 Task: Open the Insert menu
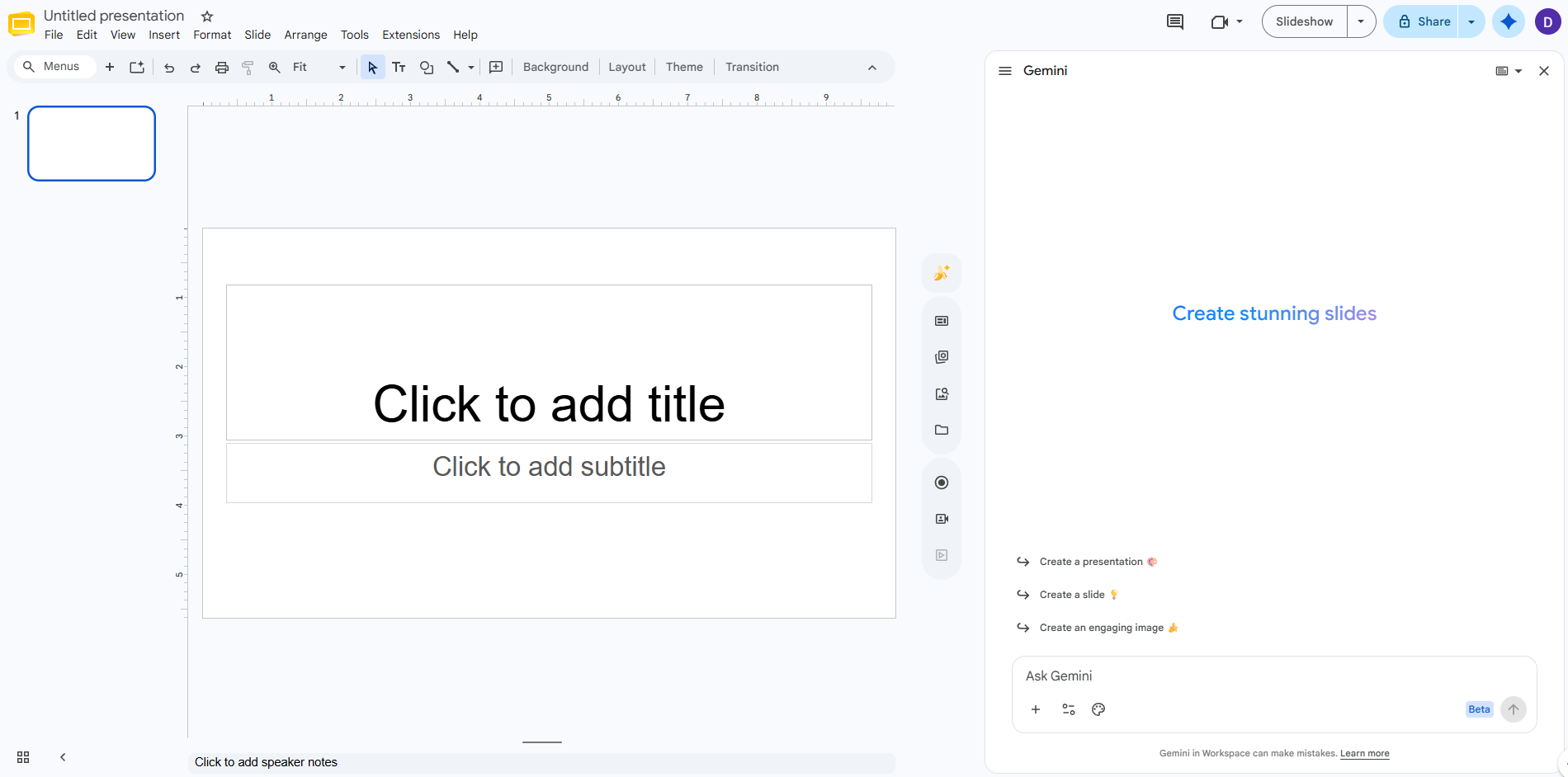coord(164,35)
